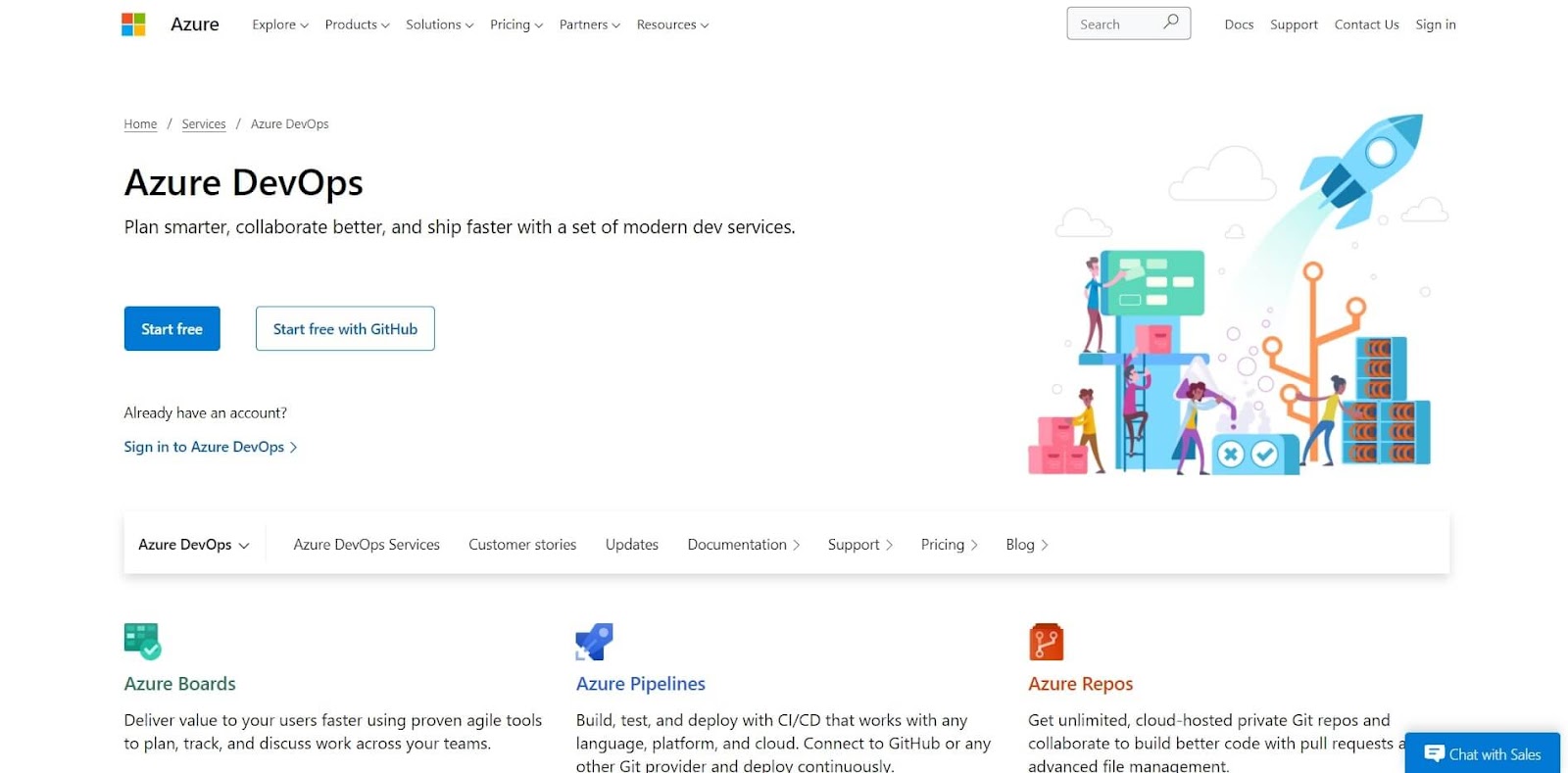
Task: Click Start free with GitHub button
Action: (x=345, y=329)
